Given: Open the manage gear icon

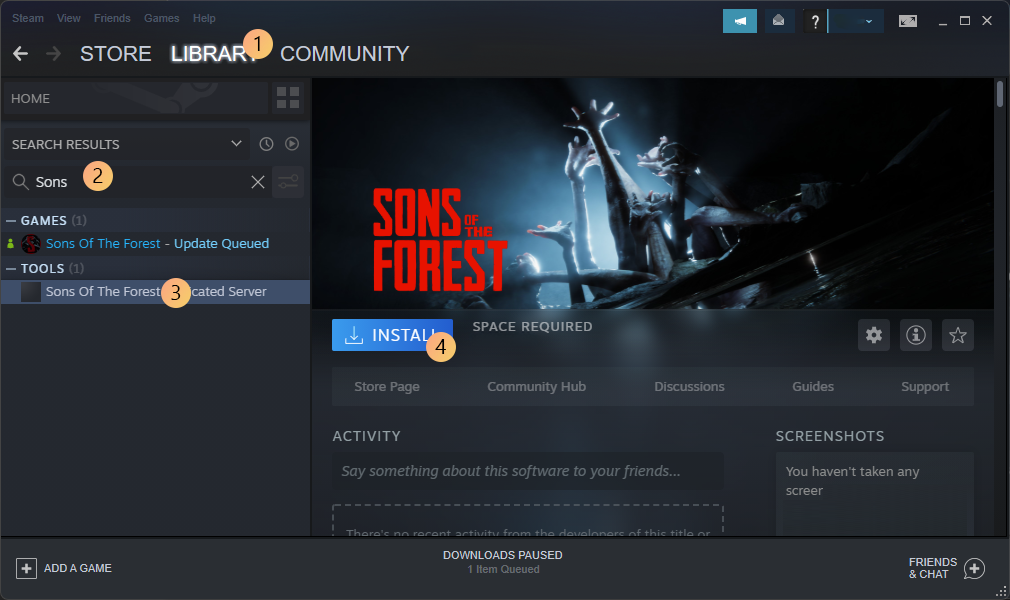Looking at the screenshot, I should 873,335.
